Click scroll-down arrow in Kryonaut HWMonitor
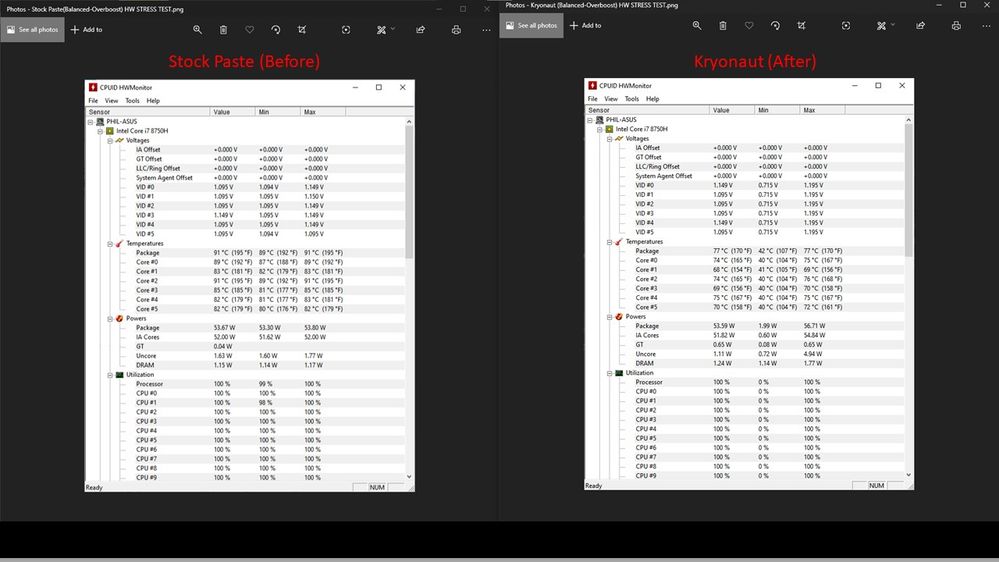This screenshot has height=562, width=999. click(909, 475)
